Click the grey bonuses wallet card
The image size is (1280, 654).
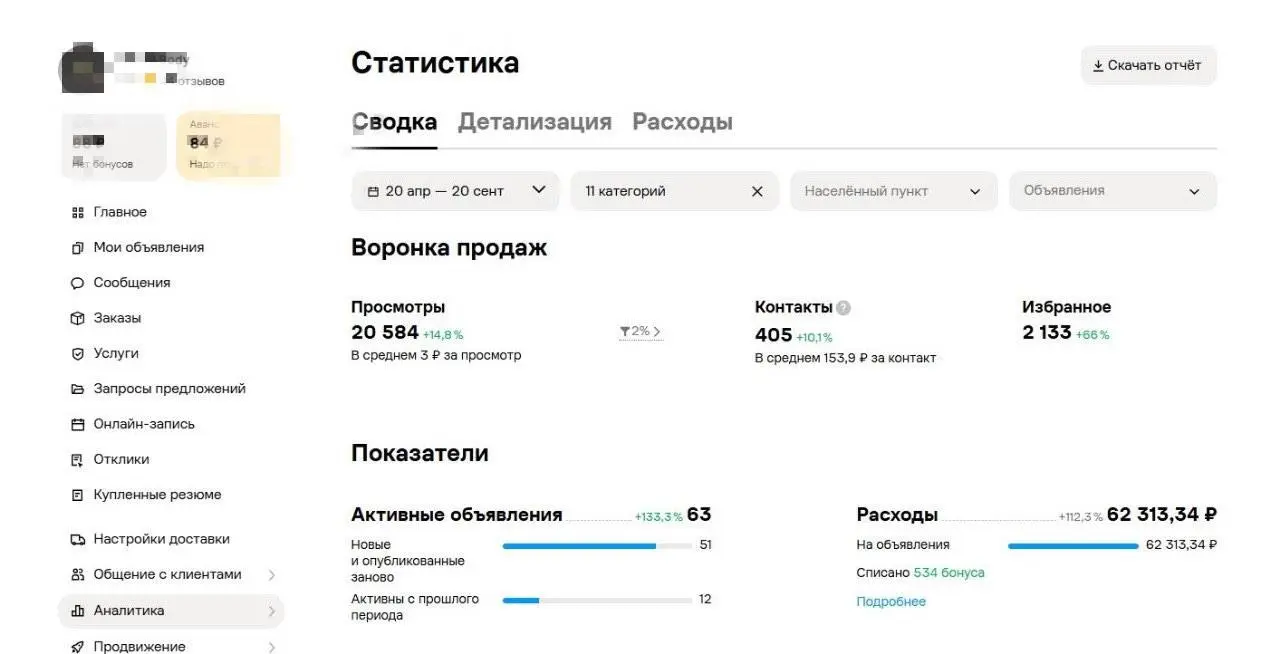pyautogui.click(x=114, y=146)
